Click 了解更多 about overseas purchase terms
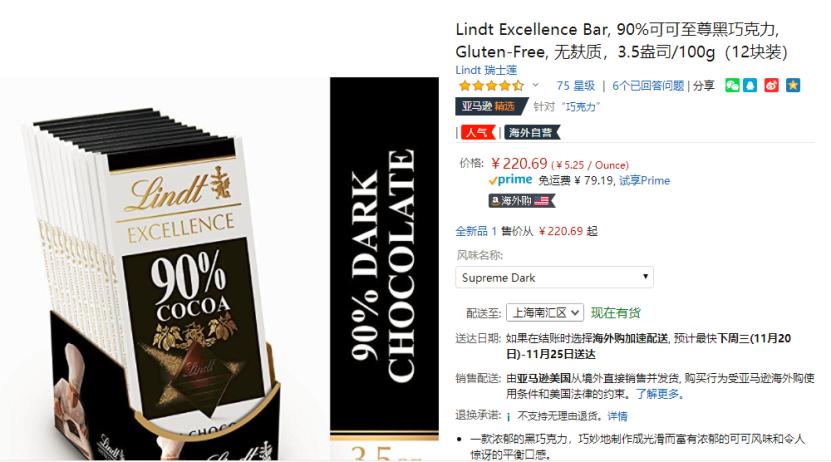The width and height of the screenshot is (831, 462). [657, 394]
